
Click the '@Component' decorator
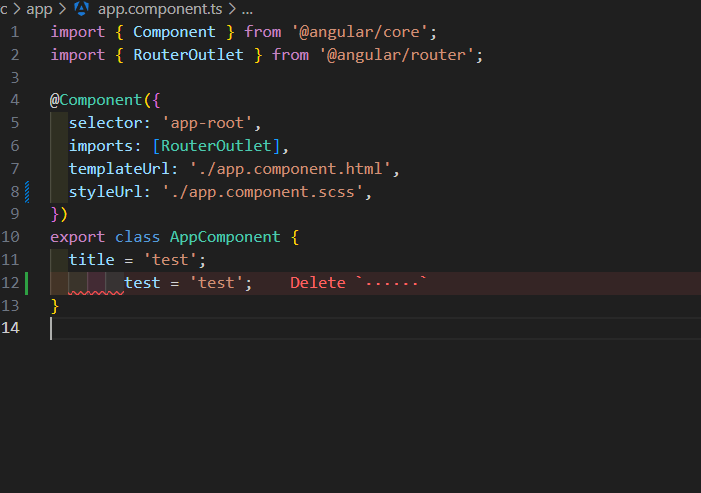[x=96, y=100]
